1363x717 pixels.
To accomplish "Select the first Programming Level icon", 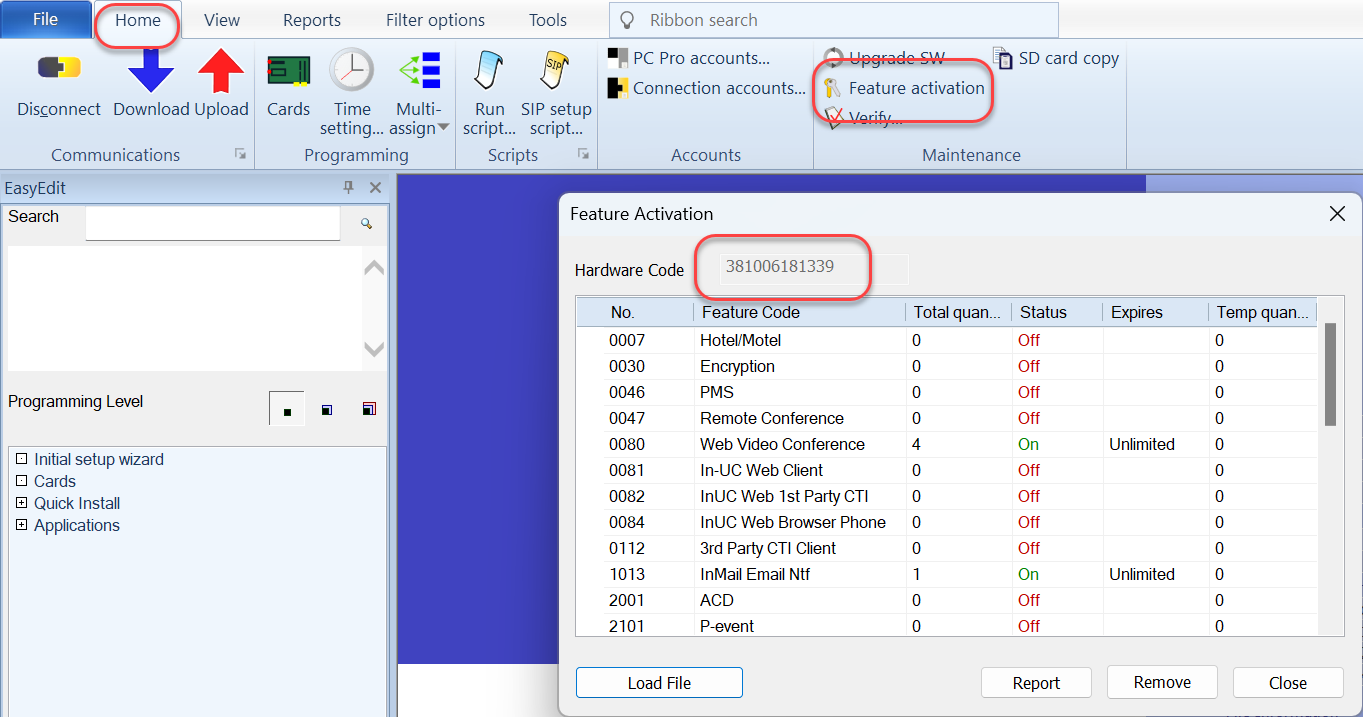I will pos(287,409).
